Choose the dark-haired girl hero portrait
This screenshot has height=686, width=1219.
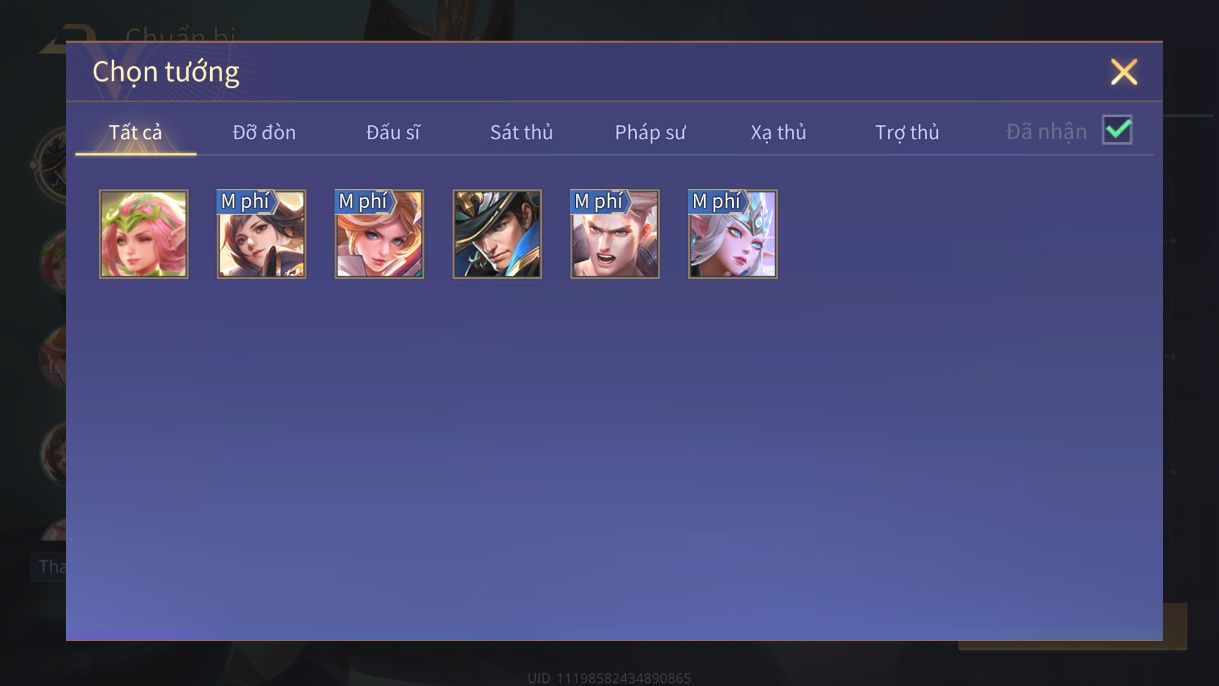pos(262,234)
